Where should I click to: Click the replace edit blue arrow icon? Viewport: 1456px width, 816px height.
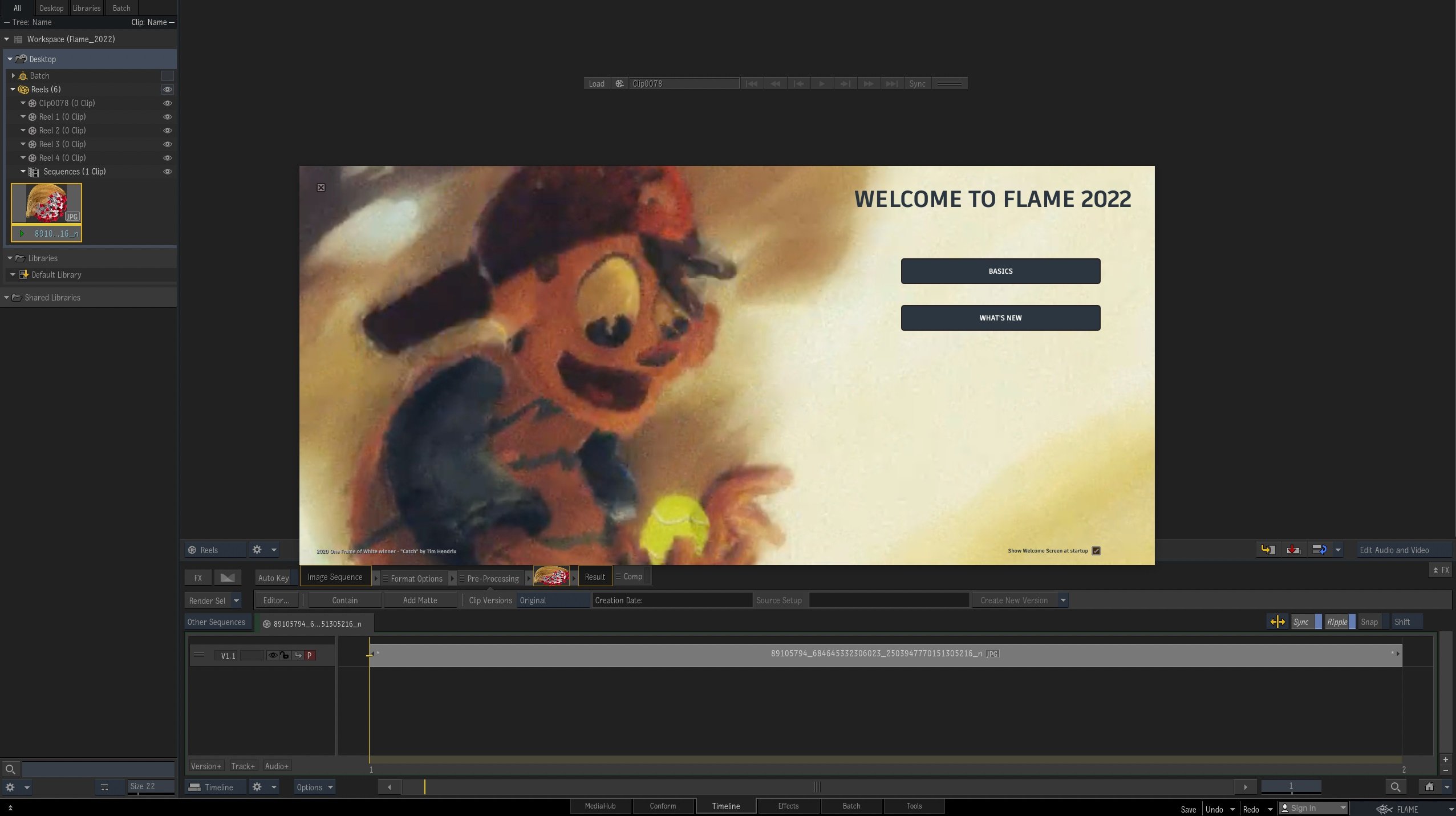click(1319, 550)
